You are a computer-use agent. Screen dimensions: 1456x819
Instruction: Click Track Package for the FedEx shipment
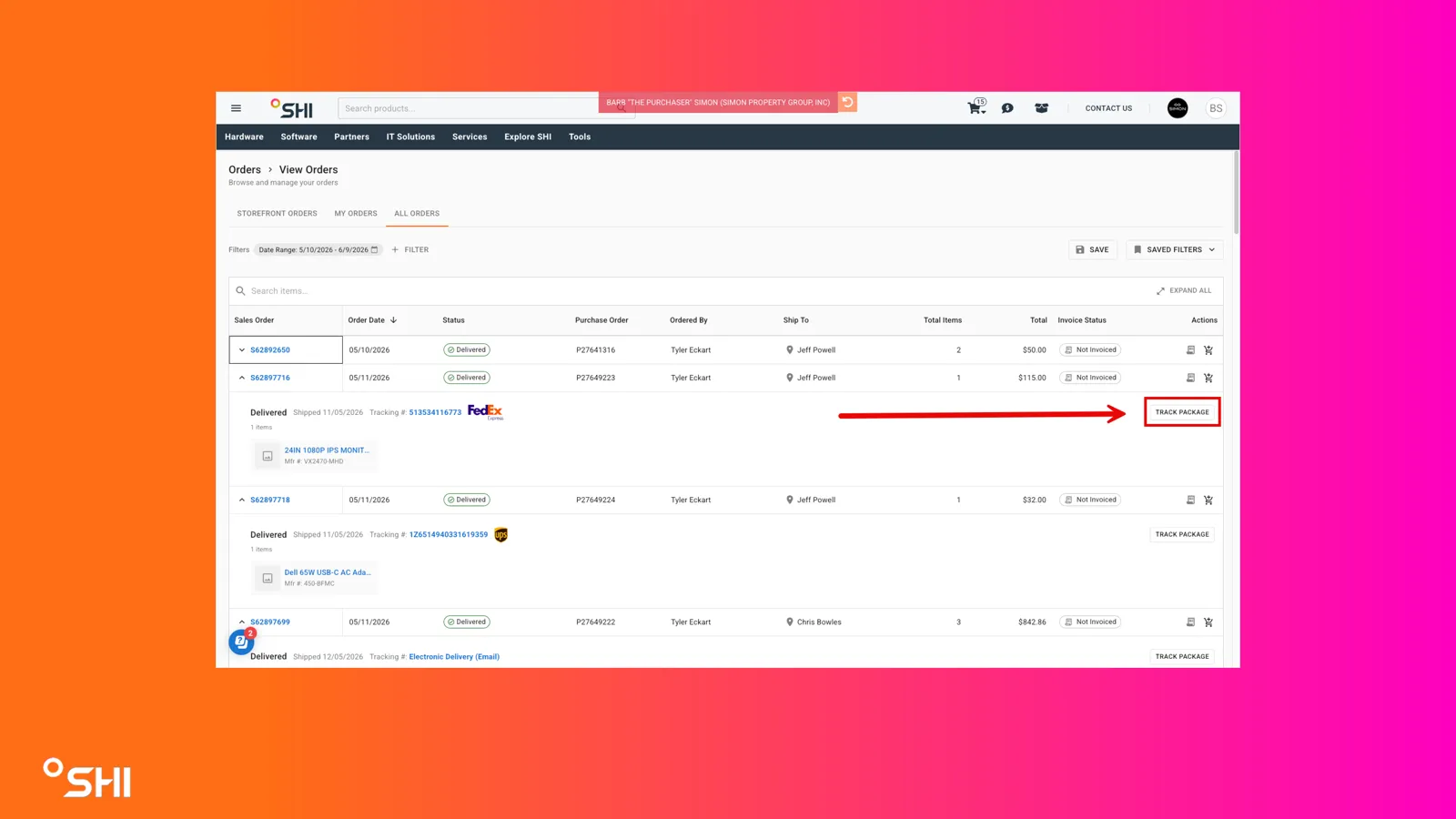1182,412
